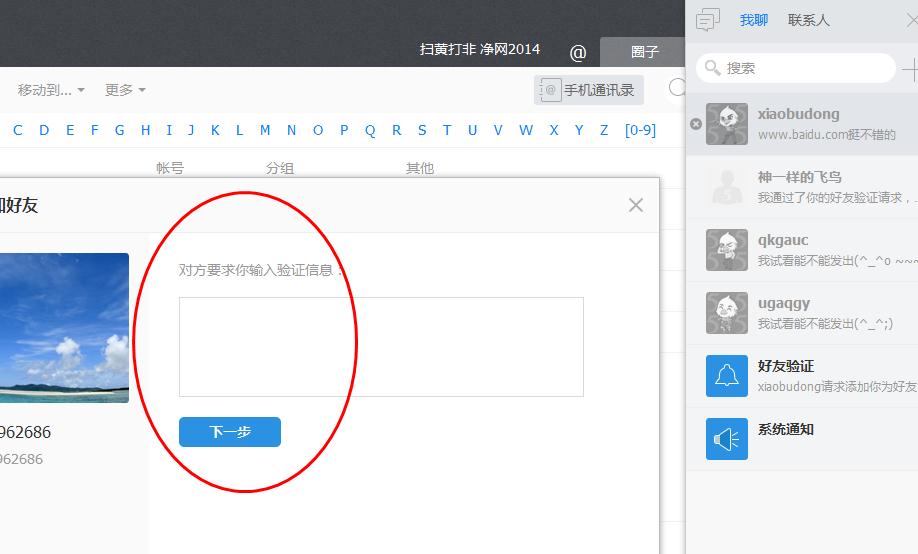Click the plus icon beside search box
The width and height of the screenshot is (918, 554).
(x=910, y=69)
